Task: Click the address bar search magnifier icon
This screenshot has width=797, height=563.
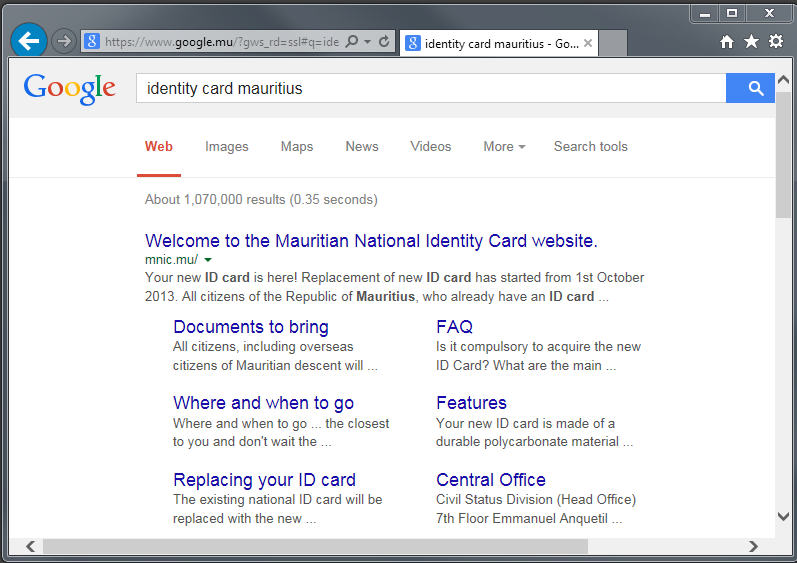Action: pyautogui.click(x=352, y=41)
